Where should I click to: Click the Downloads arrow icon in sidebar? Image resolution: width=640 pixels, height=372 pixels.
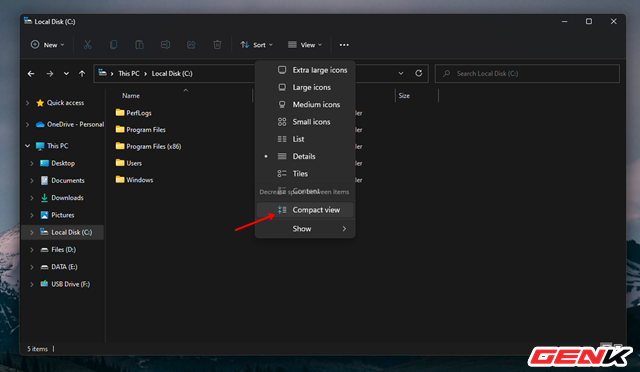tap(44, 198)
